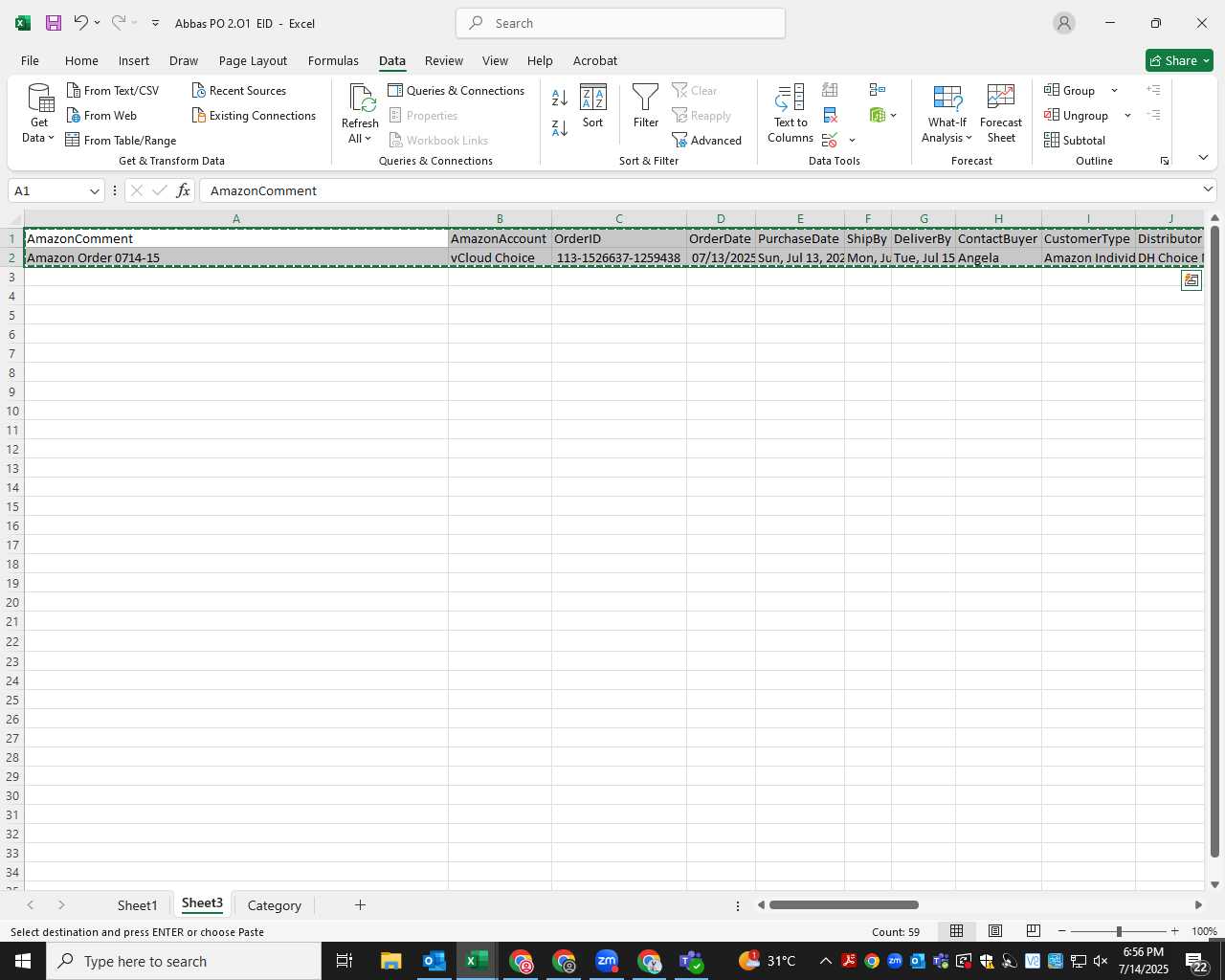Open the Ungroup dropdown arrow
Image resolution: width=1225 pixels, height=980 pixels.
tap(1127, 115)
